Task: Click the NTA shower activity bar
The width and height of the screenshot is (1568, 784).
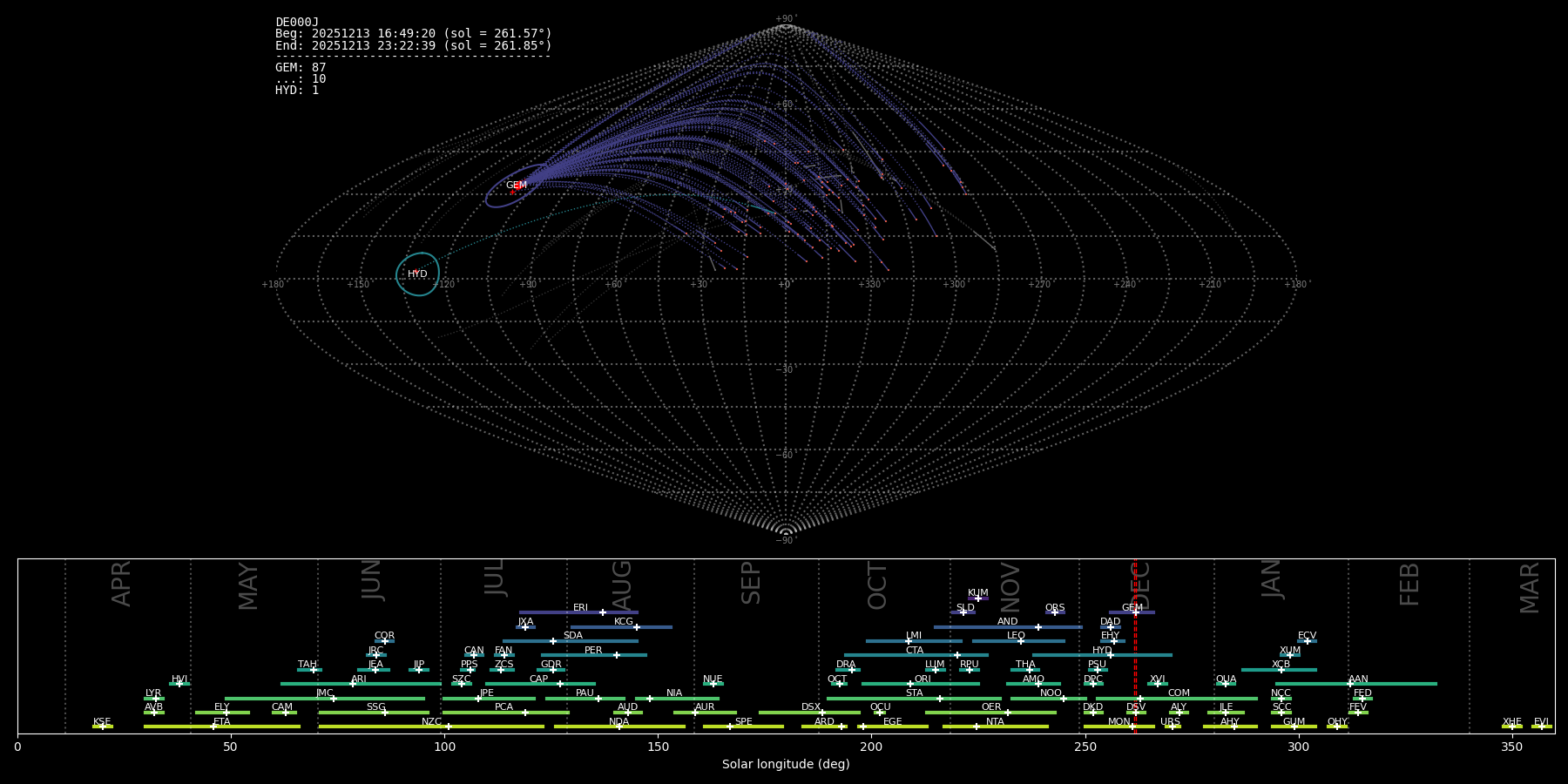Action: [x=995, y=727]
